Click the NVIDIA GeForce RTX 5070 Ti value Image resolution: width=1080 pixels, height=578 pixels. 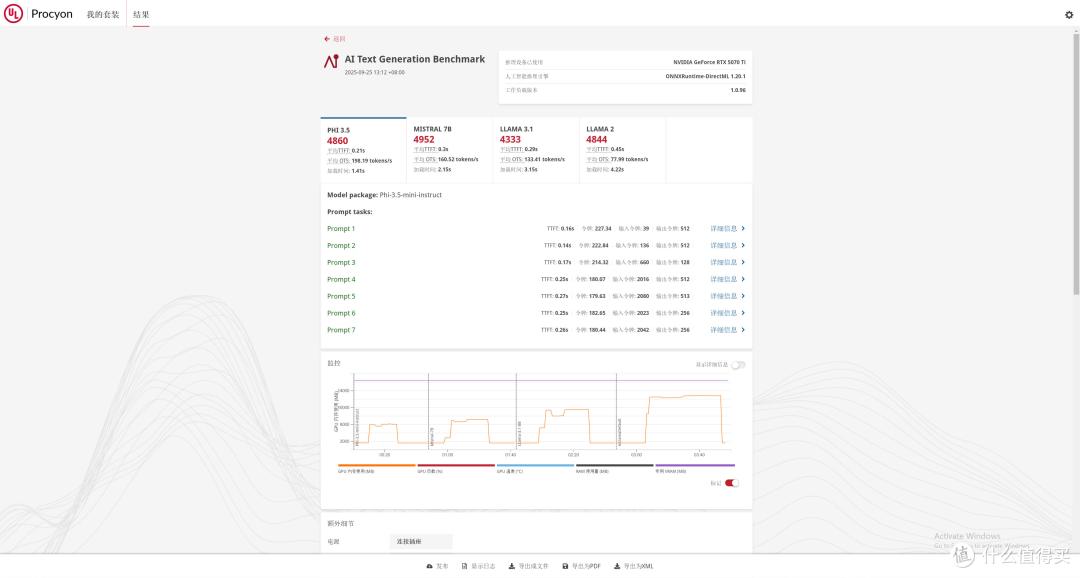pyautogui.click(x=709, y=63)
